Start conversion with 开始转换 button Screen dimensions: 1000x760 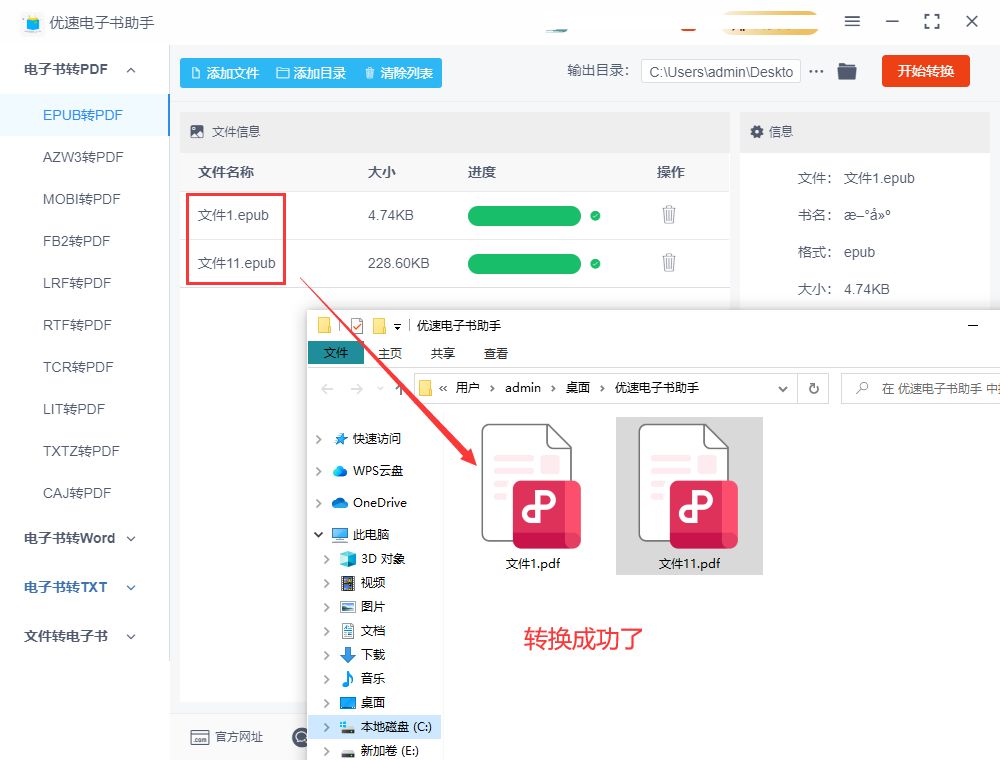(925, 71)
